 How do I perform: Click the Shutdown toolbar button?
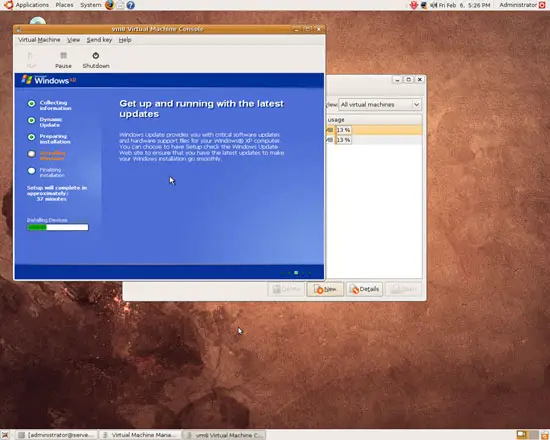(x=96, y=60)
